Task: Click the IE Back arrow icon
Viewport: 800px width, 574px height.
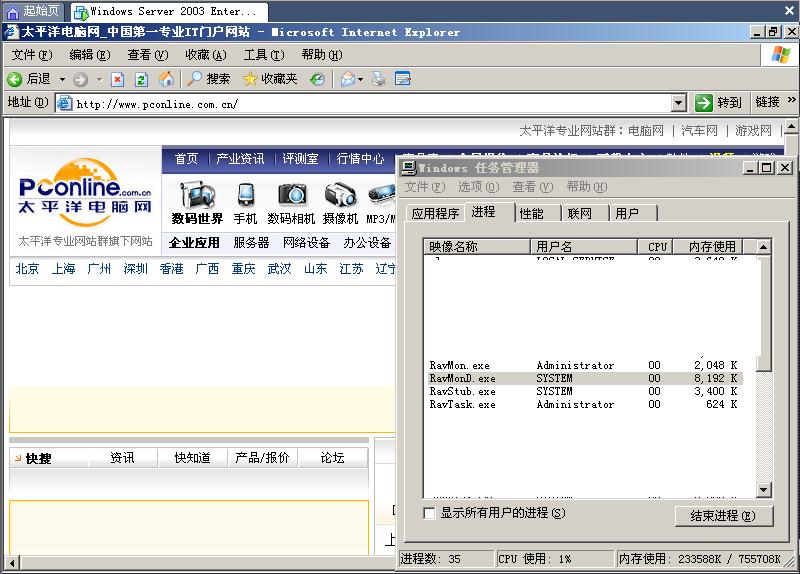Action: click(14, 79)
